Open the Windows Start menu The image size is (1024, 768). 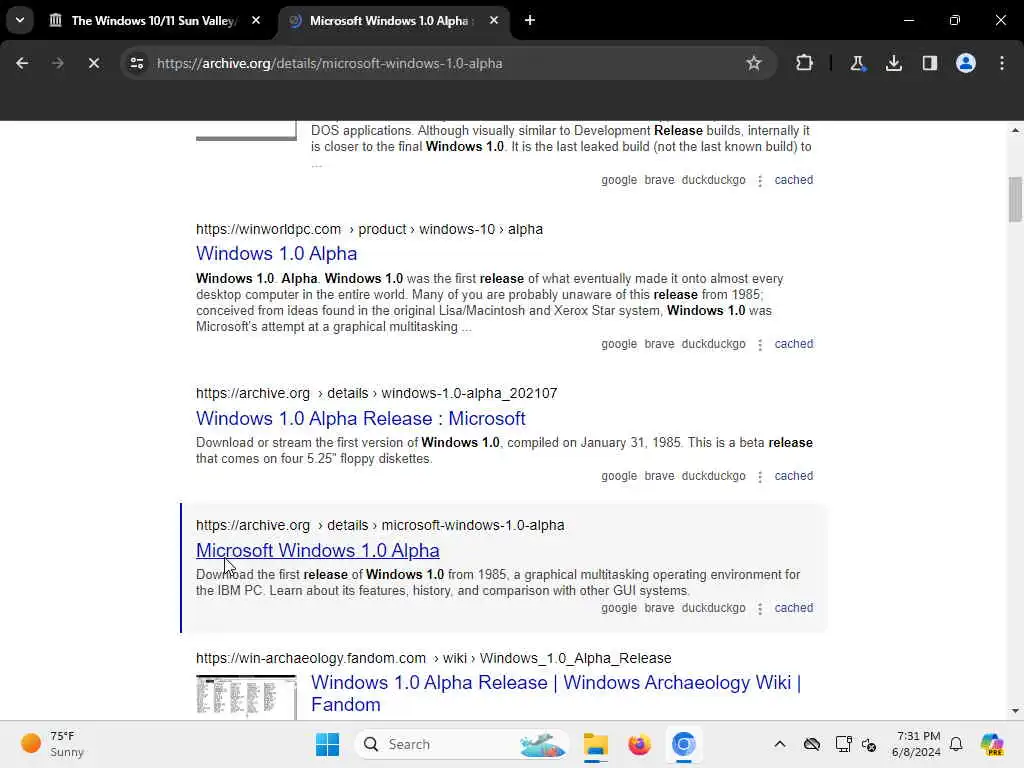click(x=327, y=744)
